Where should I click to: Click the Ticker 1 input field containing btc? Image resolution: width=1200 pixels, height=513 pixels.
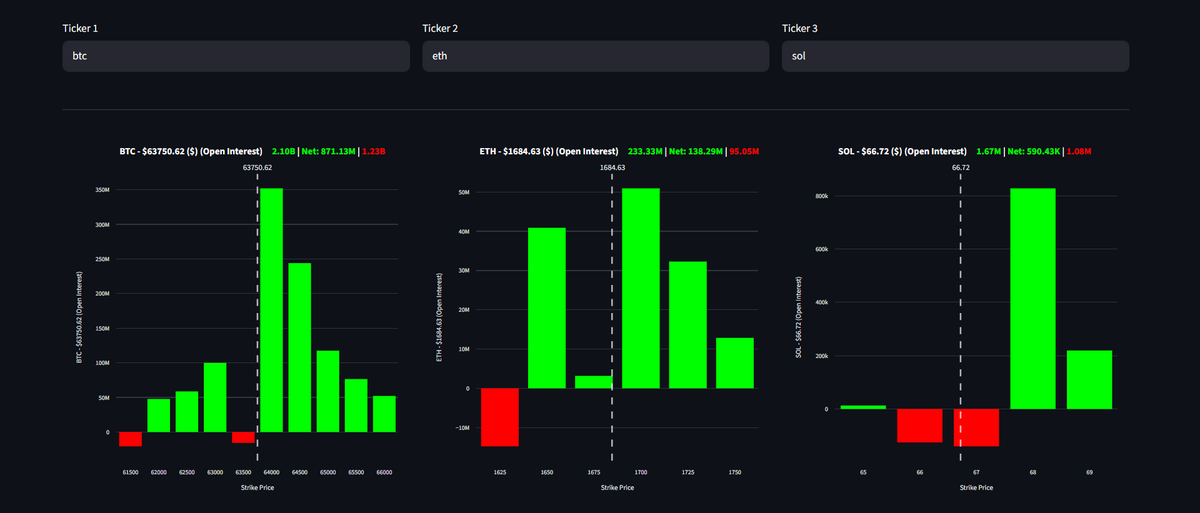click(x=236, y=56)
